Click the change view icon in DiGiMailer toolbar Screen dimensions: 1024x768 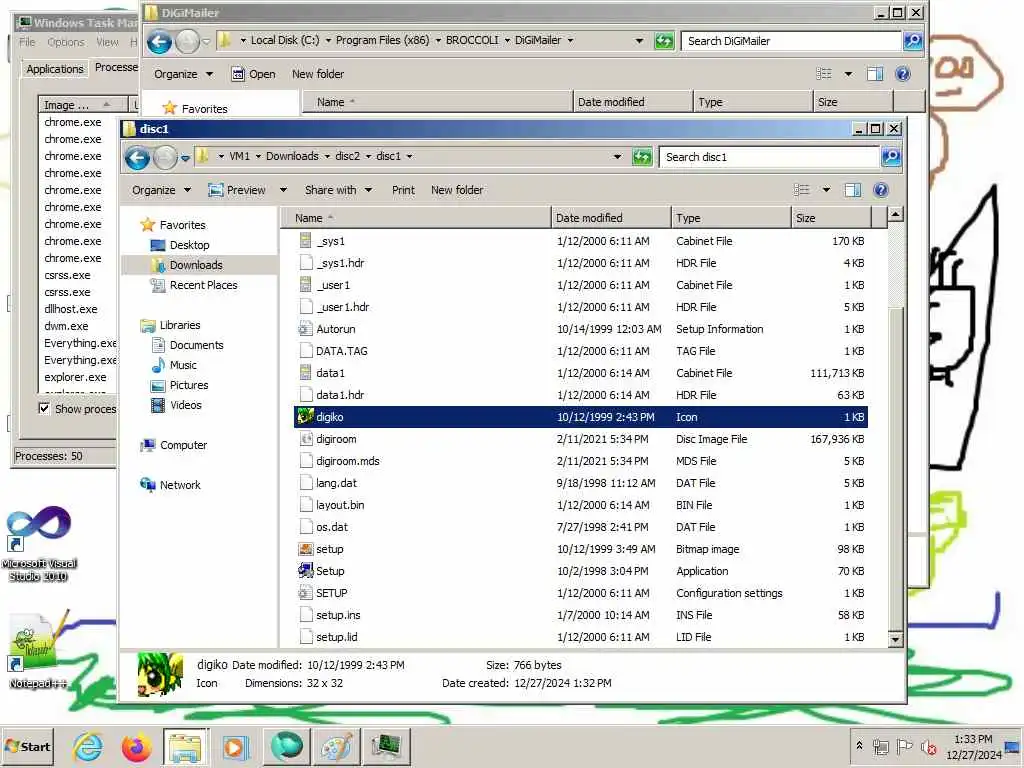(824, 74)
